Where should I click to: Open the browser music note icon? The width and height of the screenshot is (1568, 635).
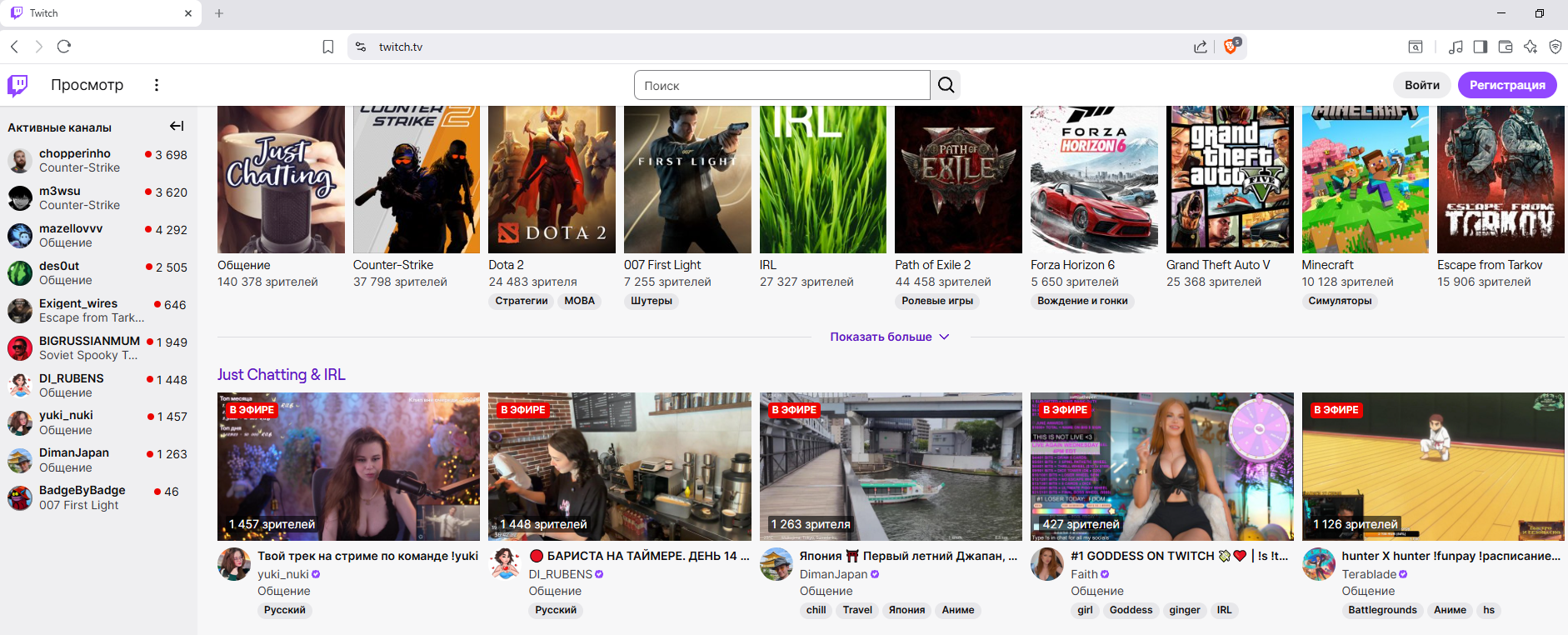[x=1456, y=47]
